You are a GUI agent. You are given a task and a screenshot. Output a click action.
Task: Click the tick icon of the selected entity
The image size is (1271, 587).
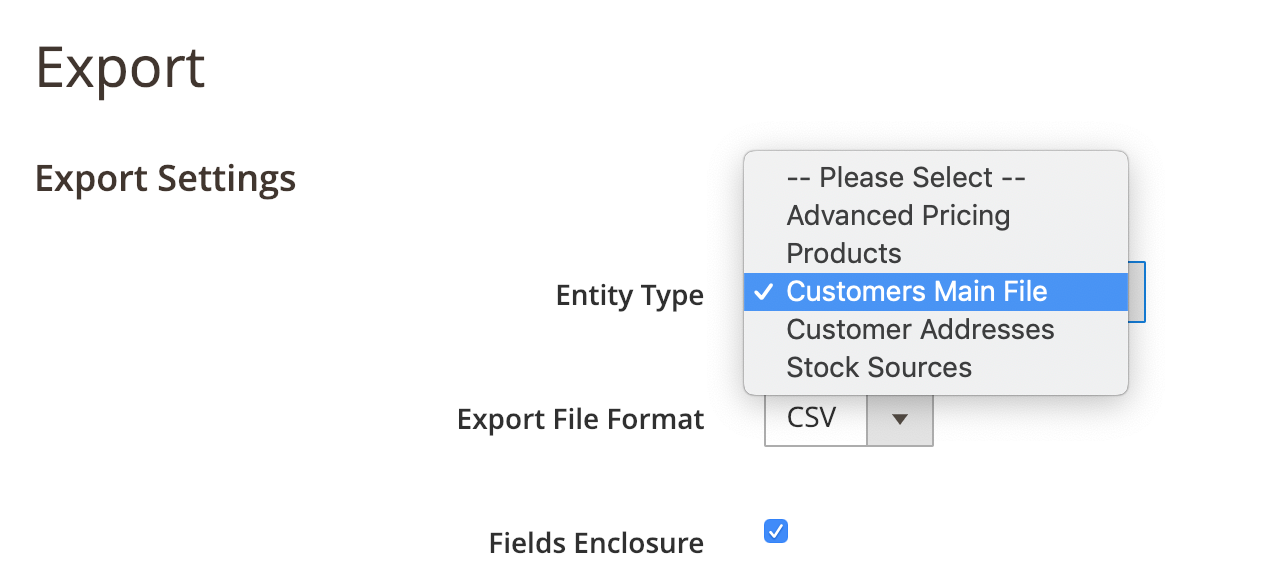764,292
